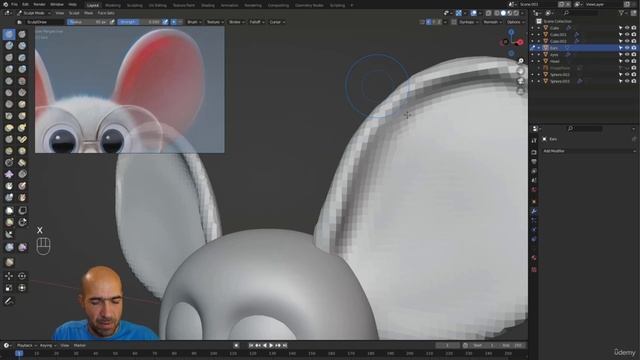Screen dimensions: 640x360
Task: Open the Cursor settings dropdown
Action: [277, 22]
